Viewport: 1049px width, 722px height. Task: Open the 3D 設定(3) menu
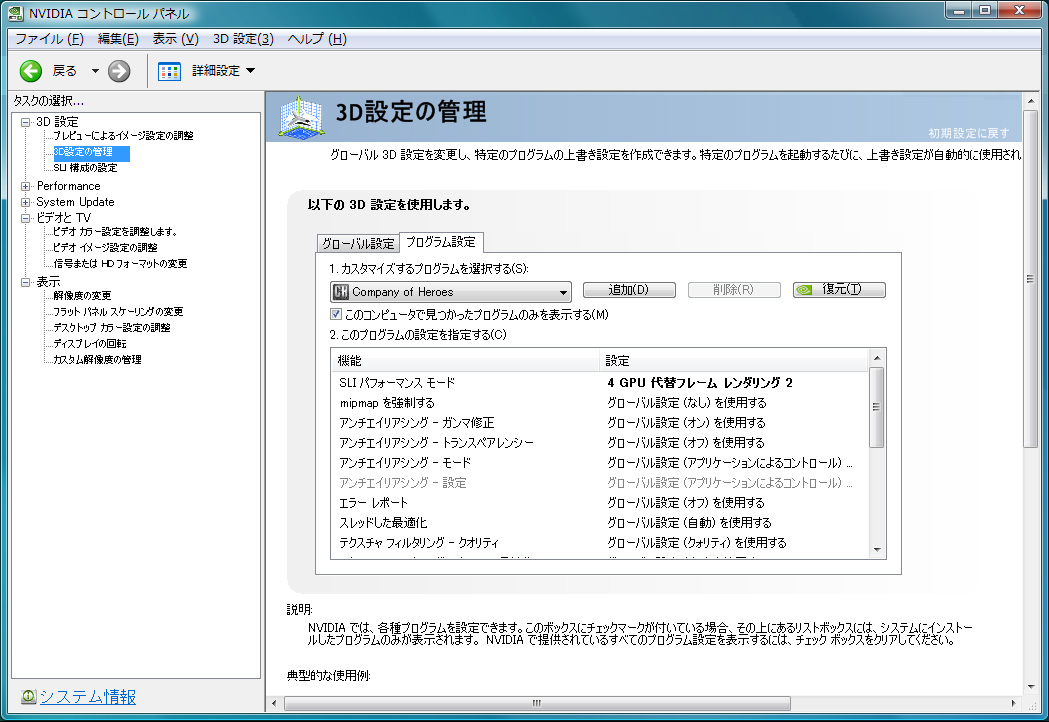tap(243, 39)
